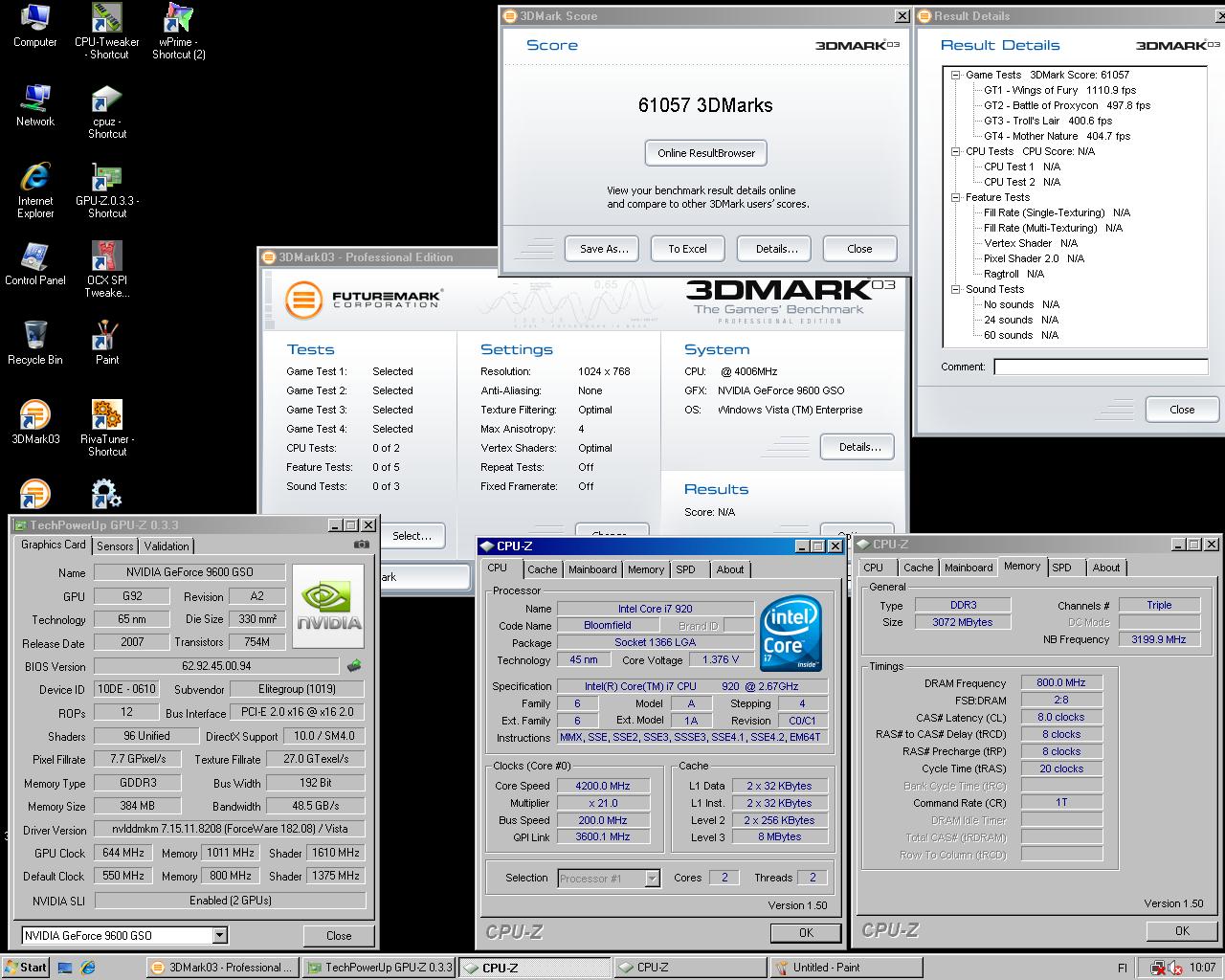Click the Internet Explorer quick launch icon
This screenshot has width=1225, height=980.
(88, 968)
